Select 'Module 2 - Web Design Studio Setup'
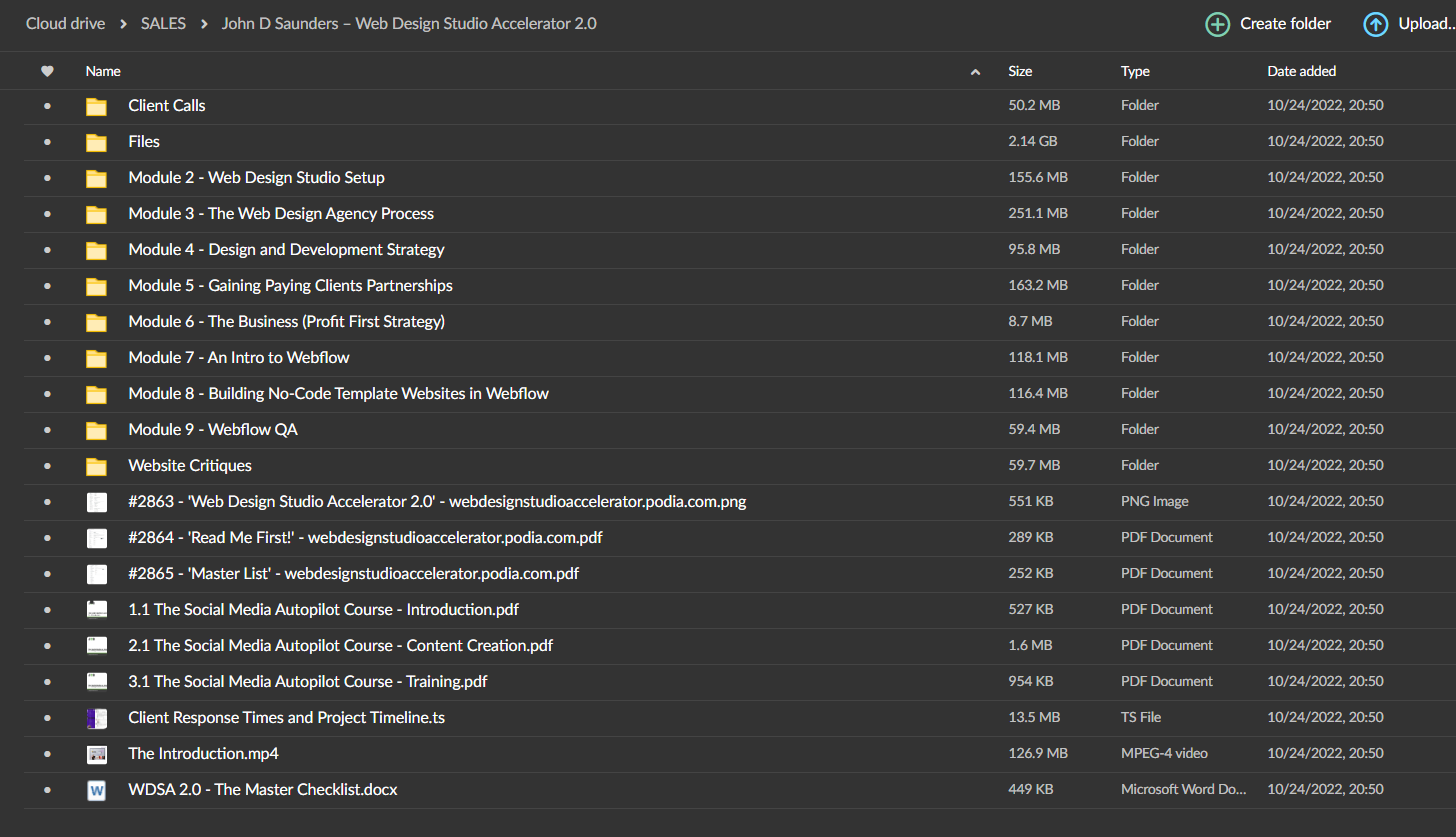 [x=256, y=178]
